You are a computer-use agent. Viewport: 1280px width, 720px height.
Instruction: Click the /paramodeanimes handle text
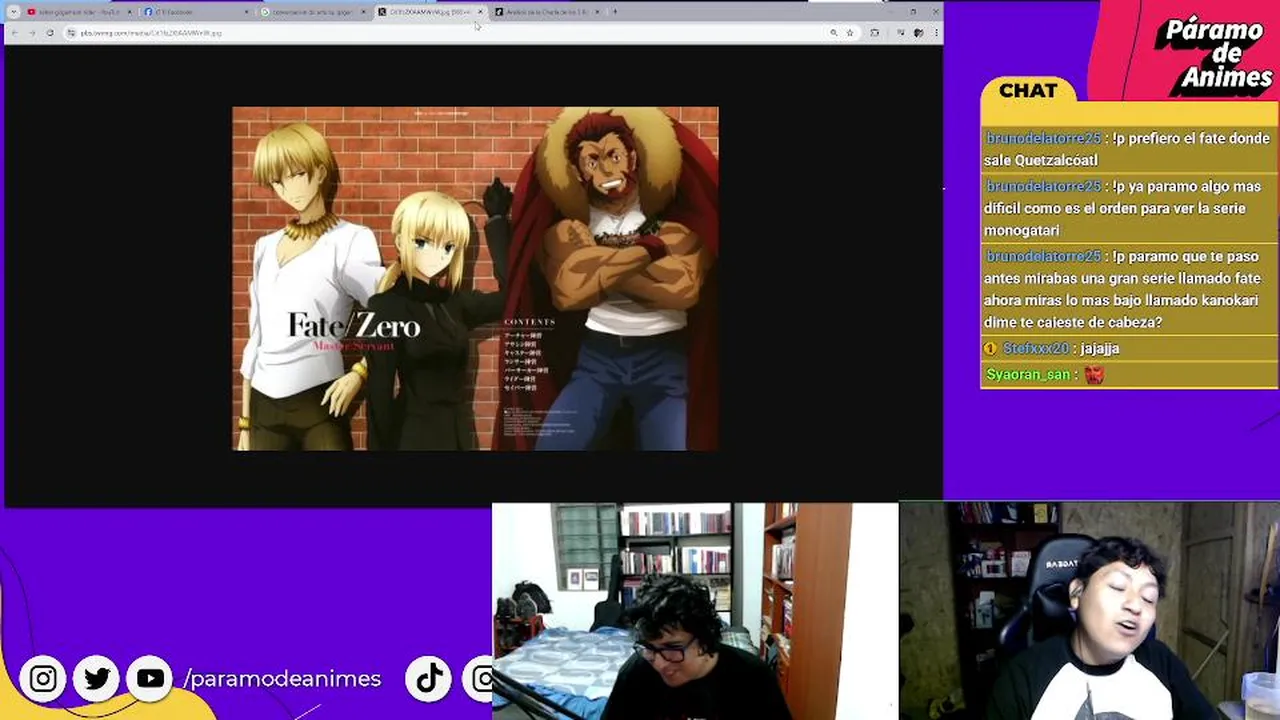click(282, 679)
